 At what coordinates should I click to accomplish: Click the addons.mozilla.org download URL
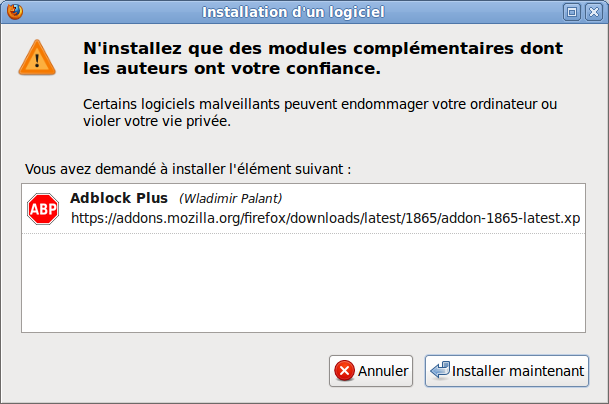pos(325,218)
